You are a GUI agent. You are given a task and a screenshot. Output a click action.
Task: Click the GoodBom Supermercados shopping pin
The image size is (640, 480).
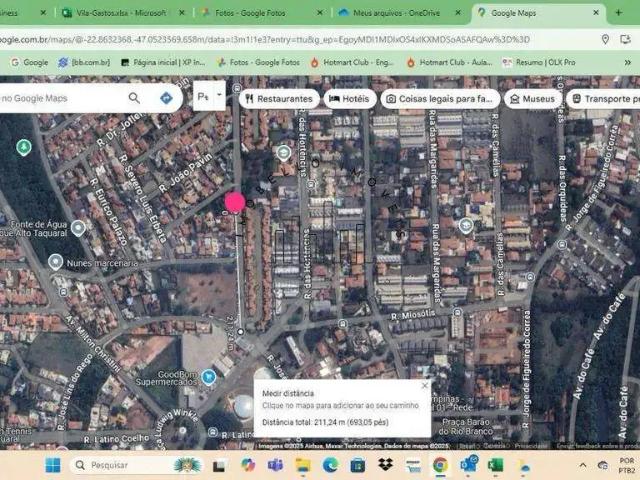click(209, 377)
